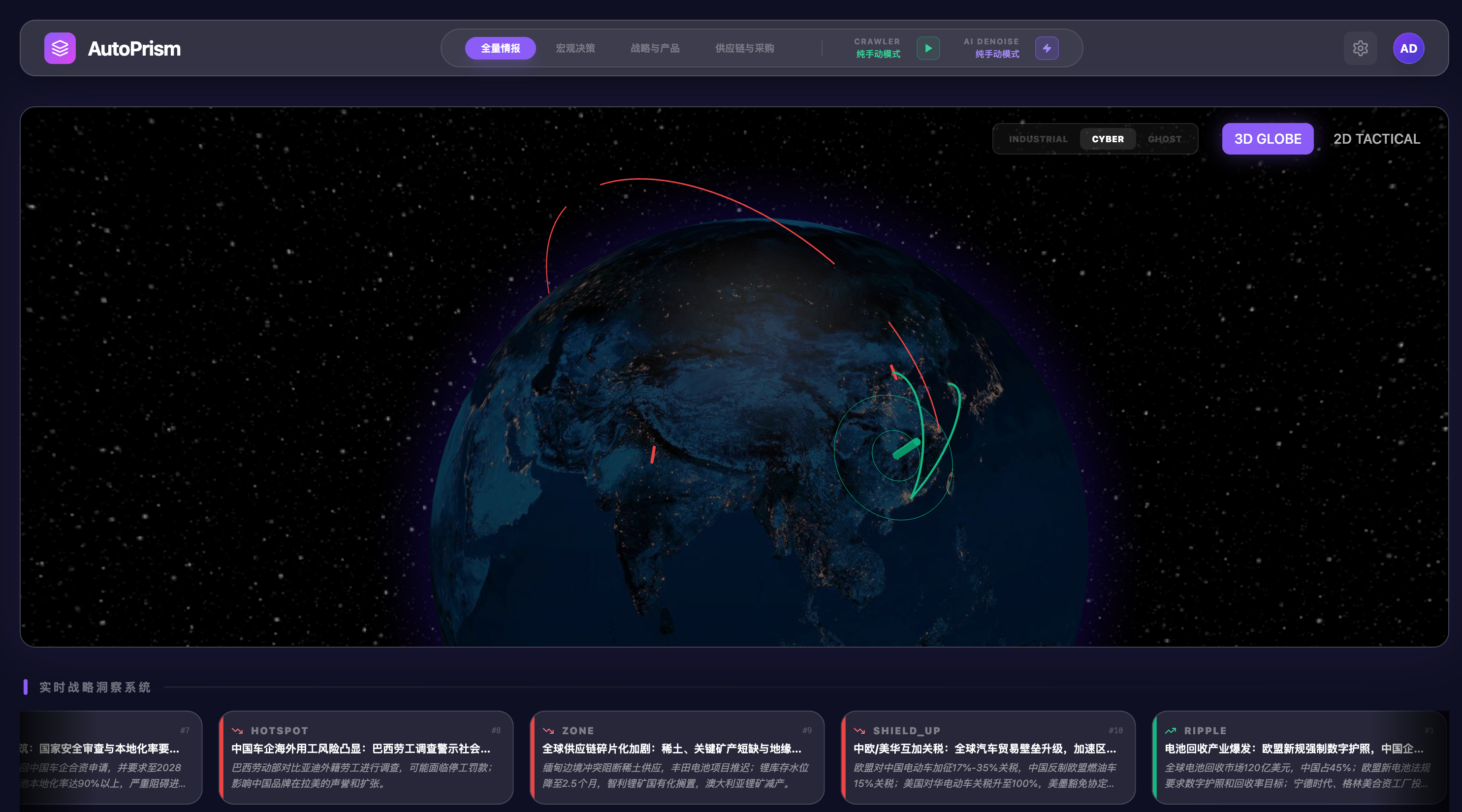
Task: Click the downtrend icon on HOTSPOT card
Action: (237, 731)
